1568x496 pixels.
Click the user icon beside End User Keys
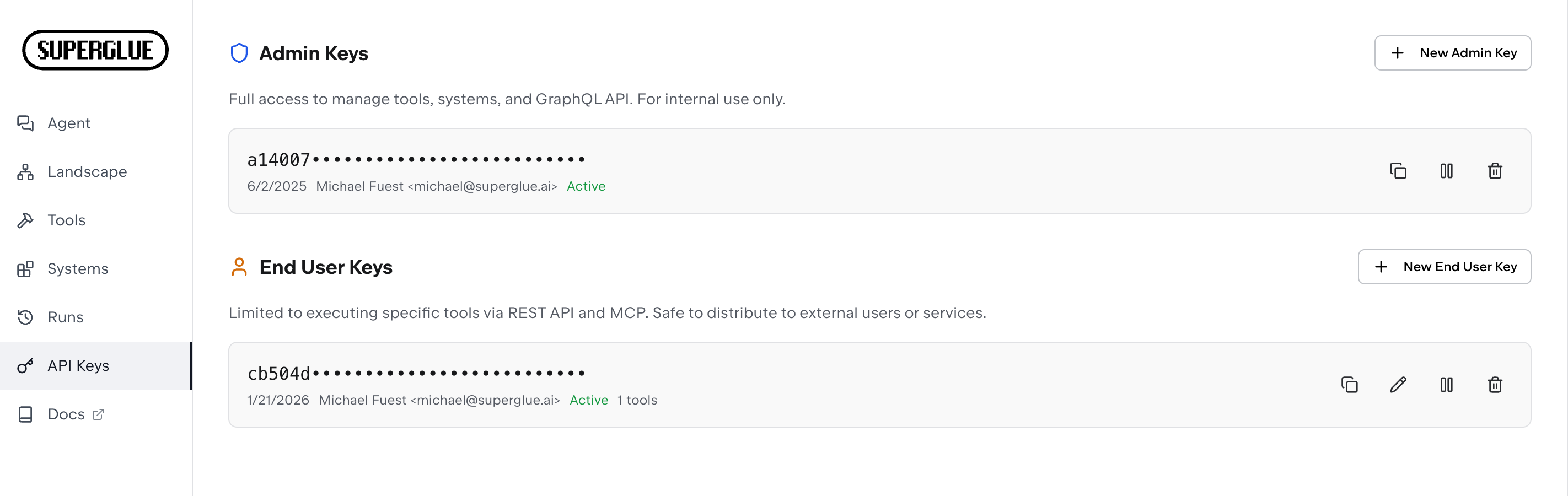(x=239, y=267)
